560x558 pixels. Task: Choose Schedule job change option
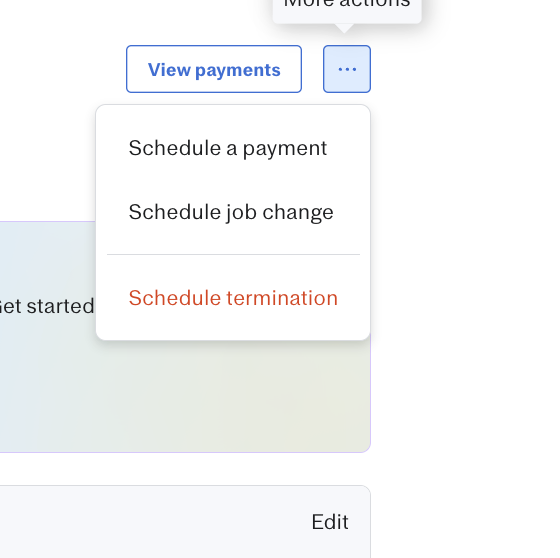[x=231, y=212]
